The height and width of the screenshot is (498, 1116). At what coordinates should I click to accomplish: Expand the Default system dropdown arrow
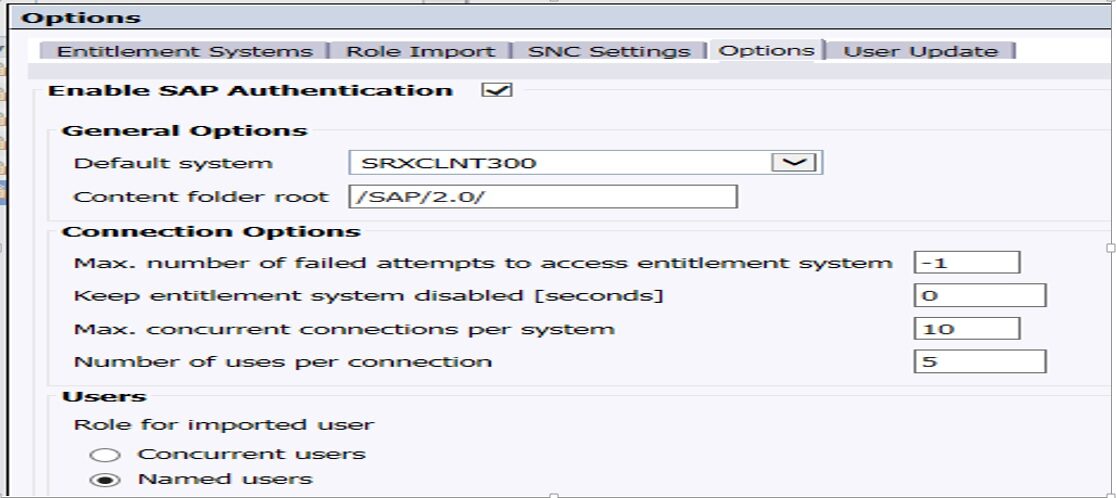coord(797,162)
